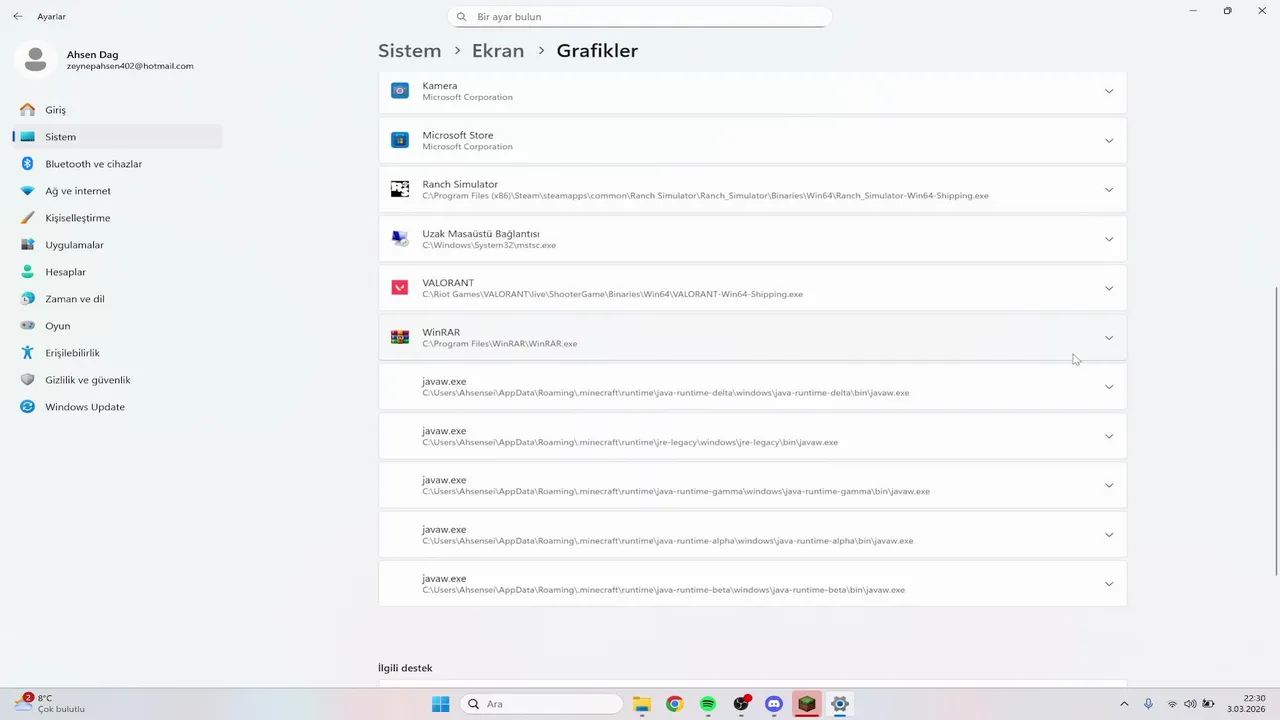This screenshot has height=720, width=1280.
Task: Go to Sistem in the sidebar
Action: tap(117, 137)
